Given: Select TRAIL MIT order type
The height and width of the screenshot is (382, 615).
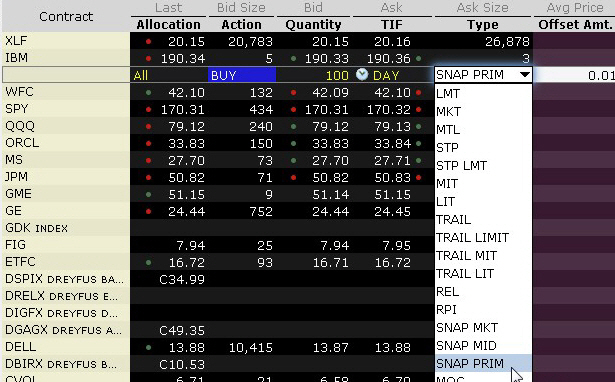Looking at the screenshot, I should pos(483,256).
